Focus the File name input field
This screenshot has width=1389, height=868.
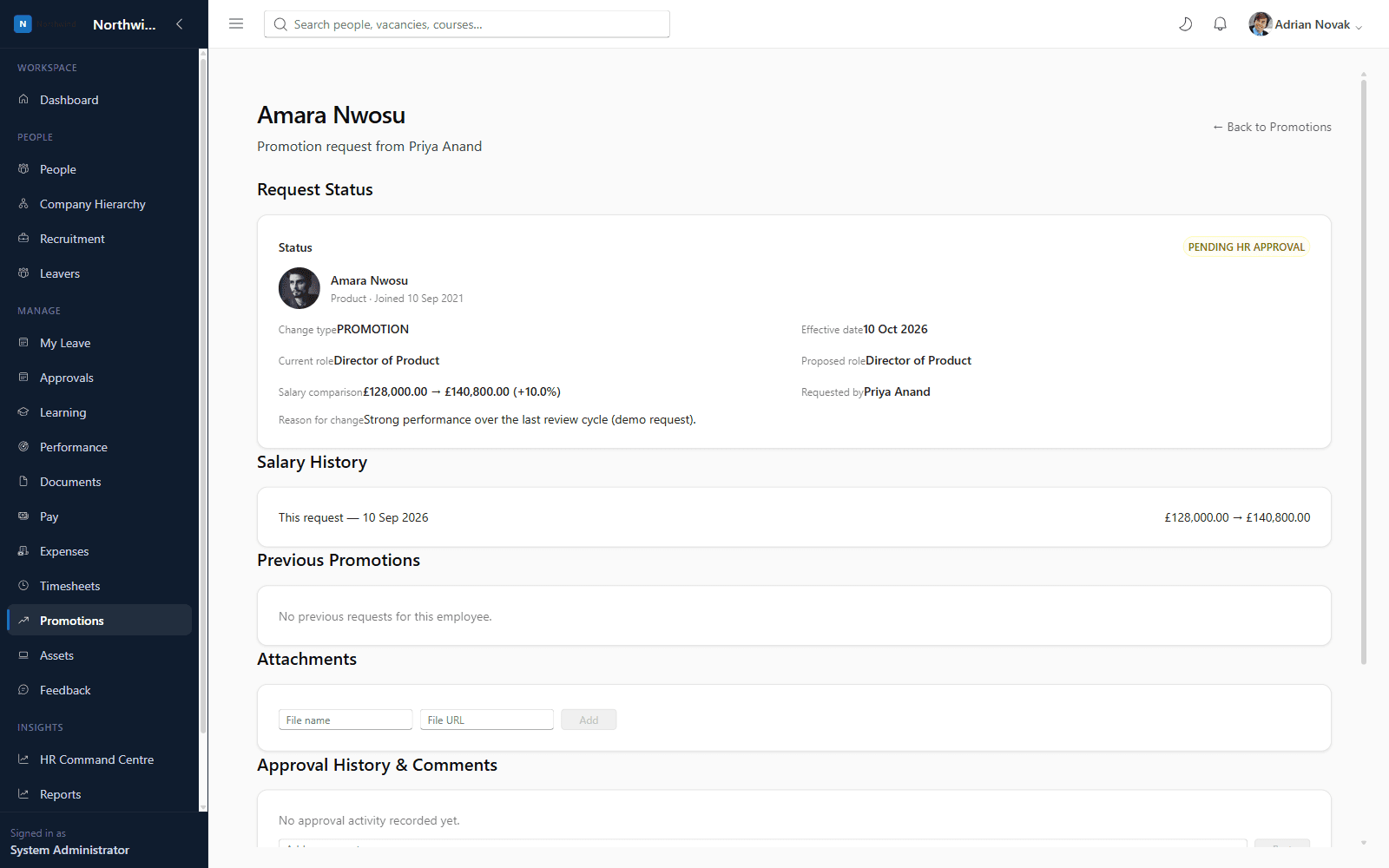point(346,720)
